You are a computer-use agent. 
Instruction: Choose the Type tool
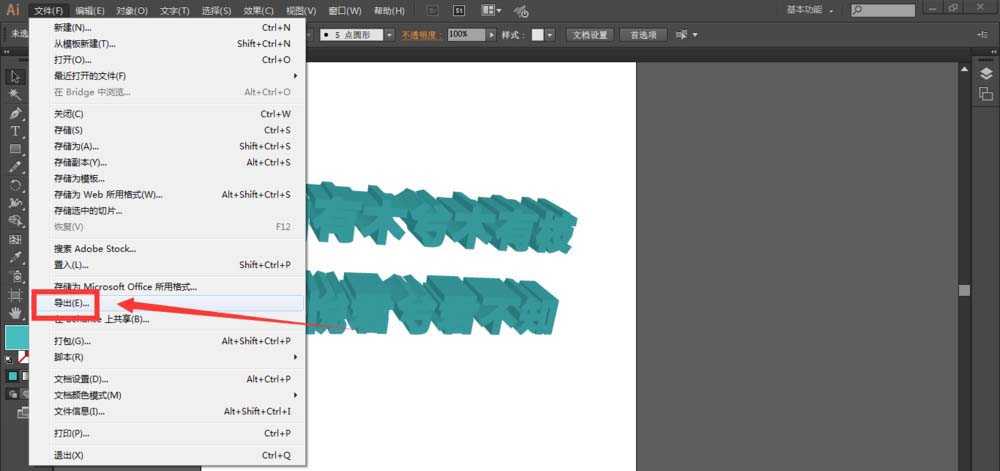click(15, 131)
